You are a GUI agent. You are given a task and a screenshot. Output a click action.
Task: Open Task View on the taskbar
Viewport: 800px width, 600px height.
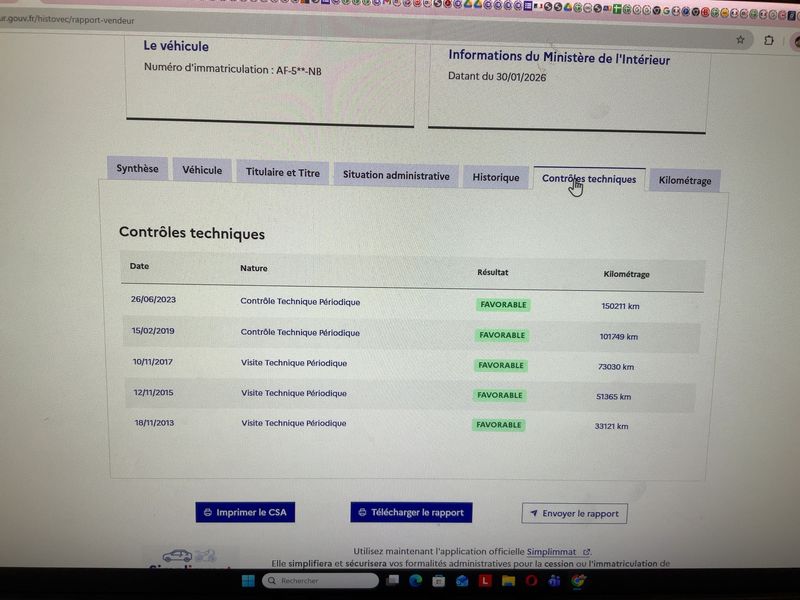(392, 581)
